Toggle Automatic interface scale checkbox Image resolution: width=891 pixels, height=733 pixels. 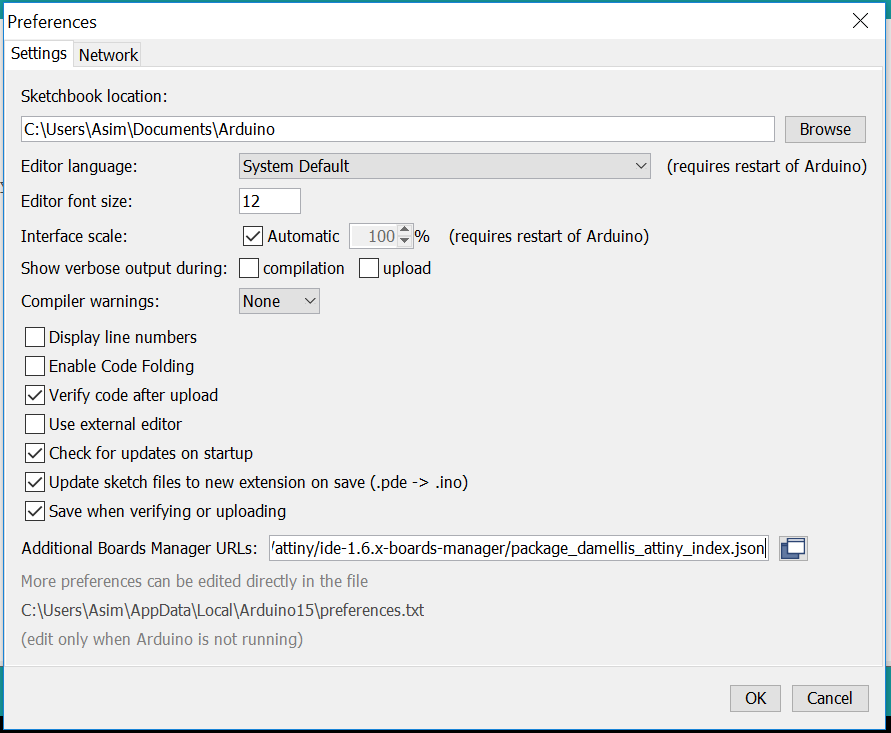pyautogui.click(x=253, y=236)
